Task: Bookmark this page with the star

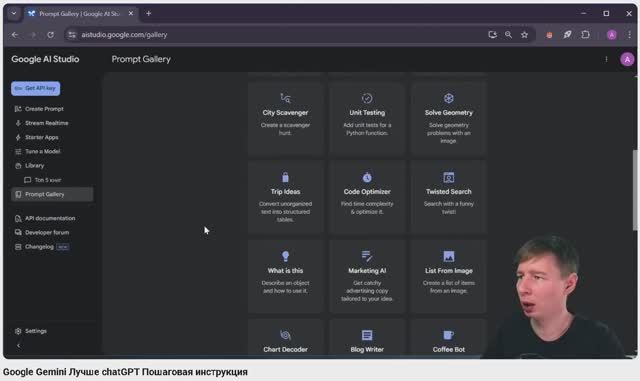Action: pos(524,35)
